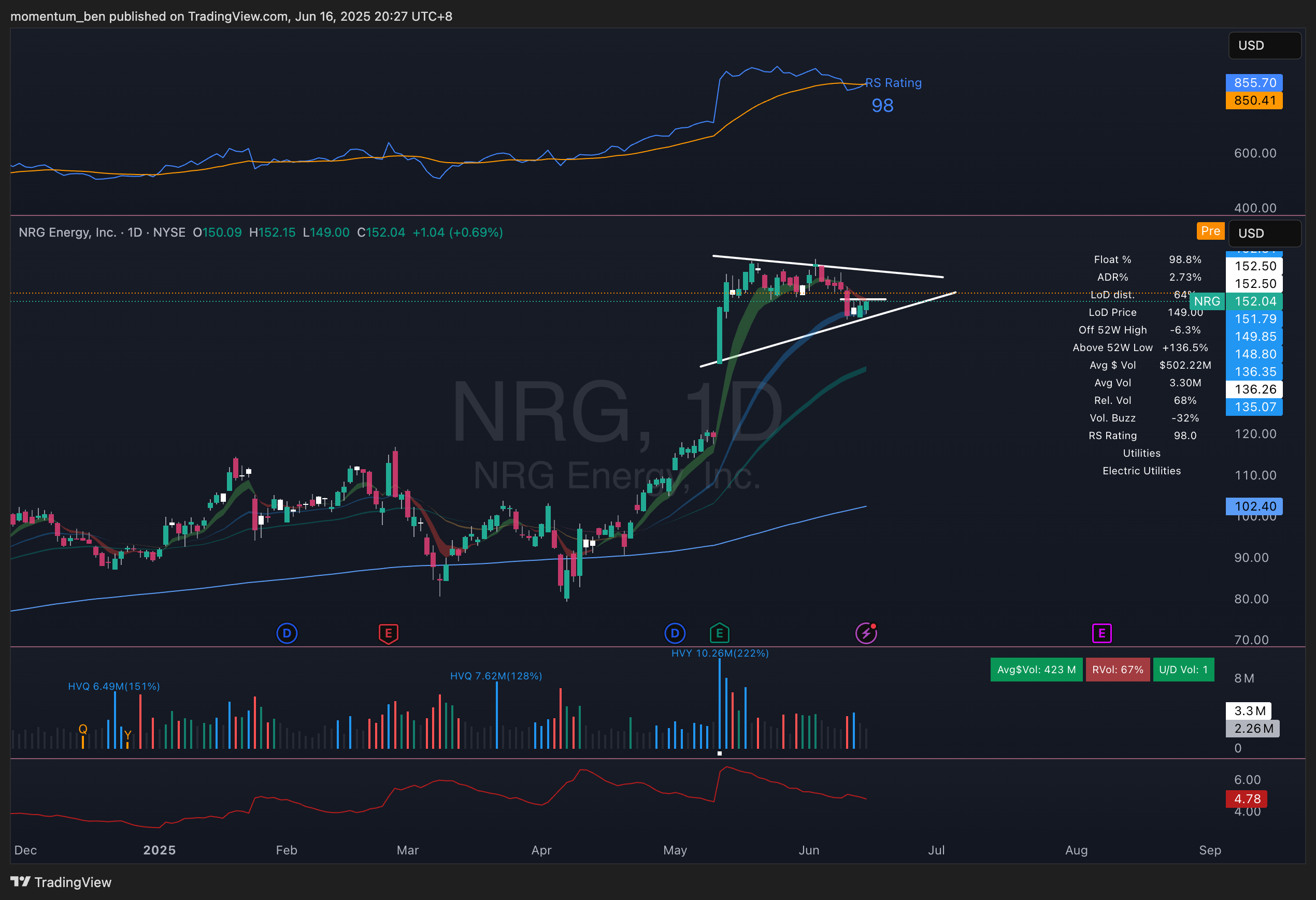Select the Avg$Vol: 423 M badge
Viewport: 1316px width, 900px height.
coord(1036,670)
